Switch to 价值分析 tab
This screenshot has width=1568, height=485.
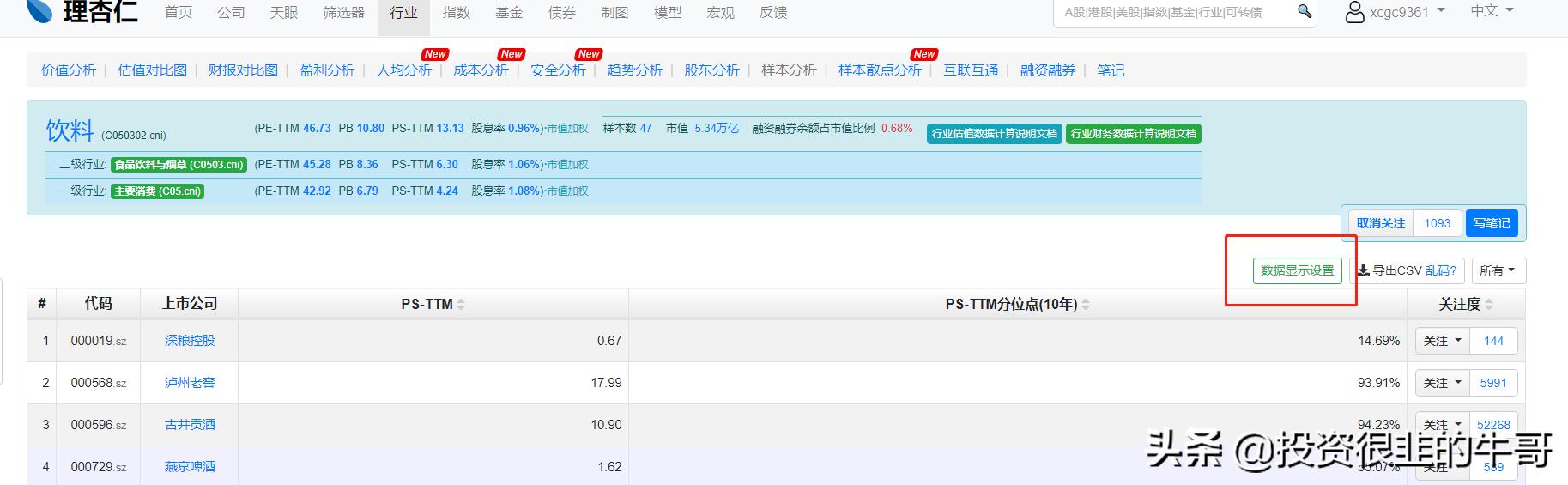[x=69, y=70]
